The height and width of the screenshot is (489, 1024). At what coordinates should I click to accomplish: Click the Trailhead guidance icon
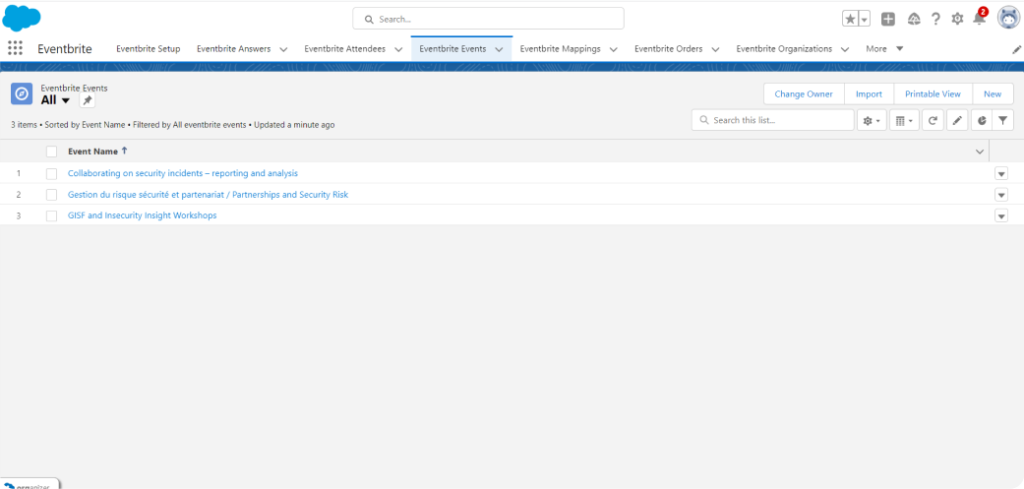click(914, 19)
